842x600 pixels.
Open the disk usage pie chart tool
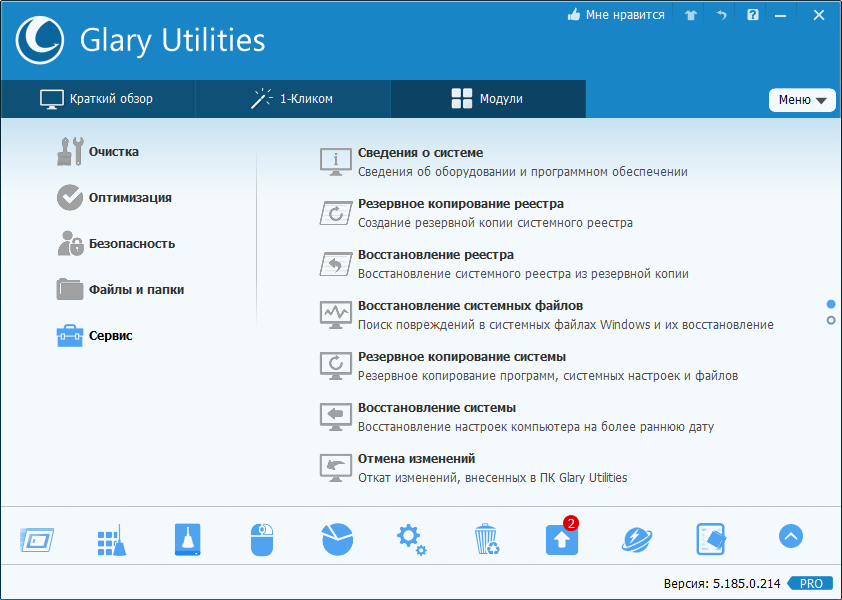point(337,538)
